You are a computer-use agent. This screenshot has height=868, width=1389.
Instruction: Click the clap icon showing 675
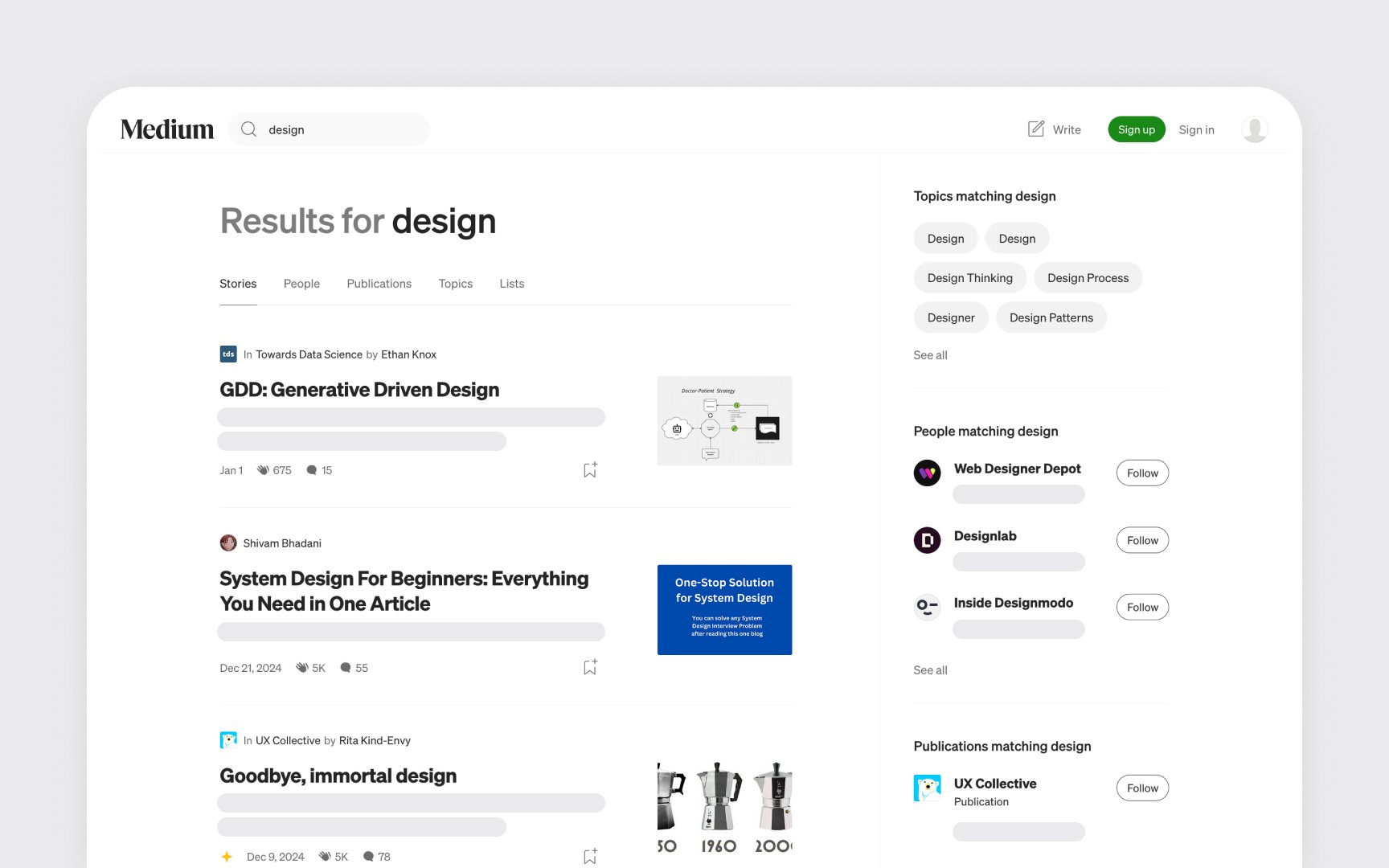(x=263, y=470)
